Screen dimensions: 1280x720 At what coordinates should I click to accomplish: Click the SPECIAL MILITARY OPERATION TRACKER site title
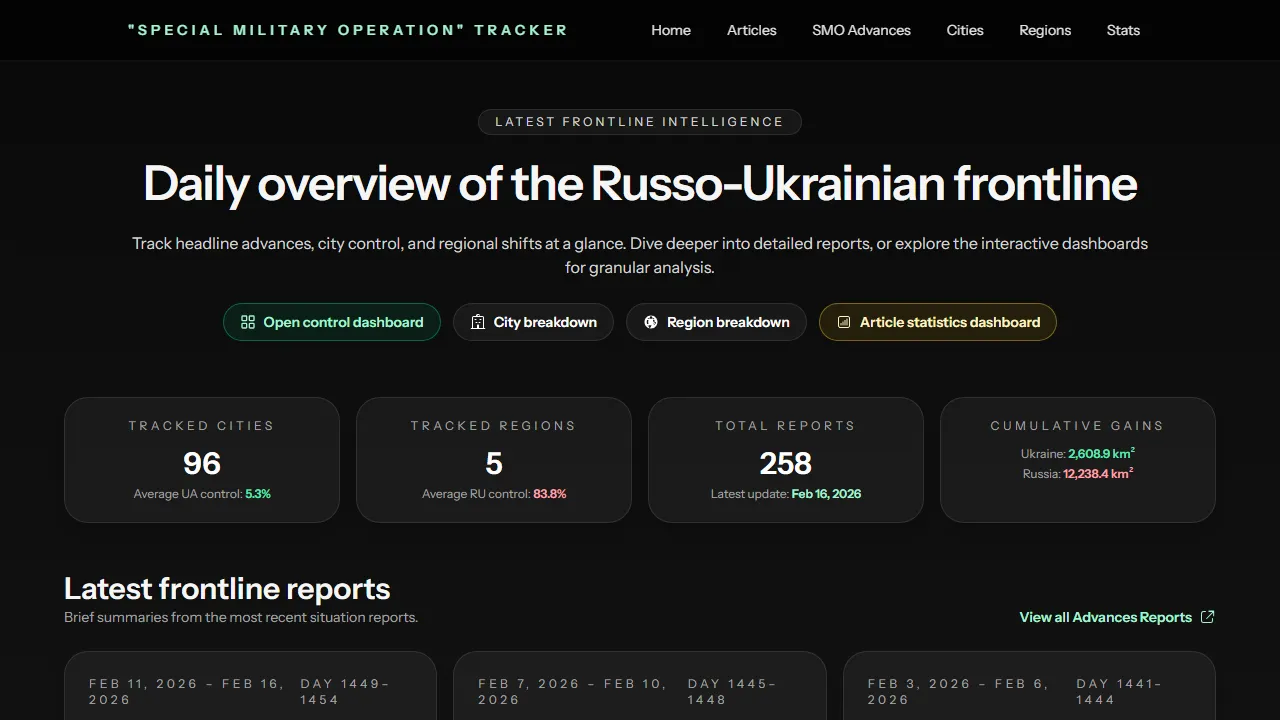coord(348,30)
